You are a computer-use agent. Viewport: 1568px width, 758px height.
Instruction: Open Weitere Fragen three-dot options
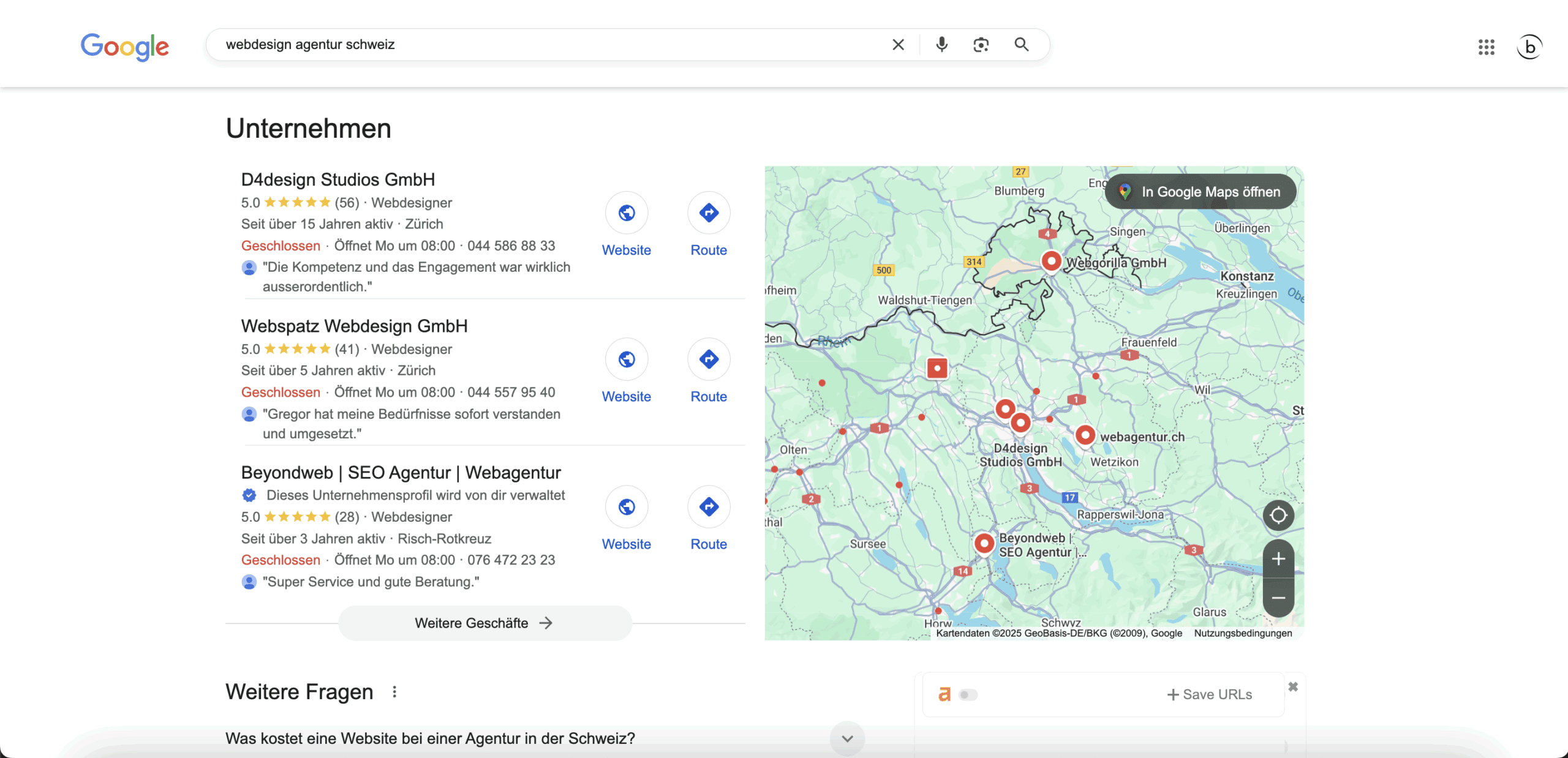click(x=394, y=692)
